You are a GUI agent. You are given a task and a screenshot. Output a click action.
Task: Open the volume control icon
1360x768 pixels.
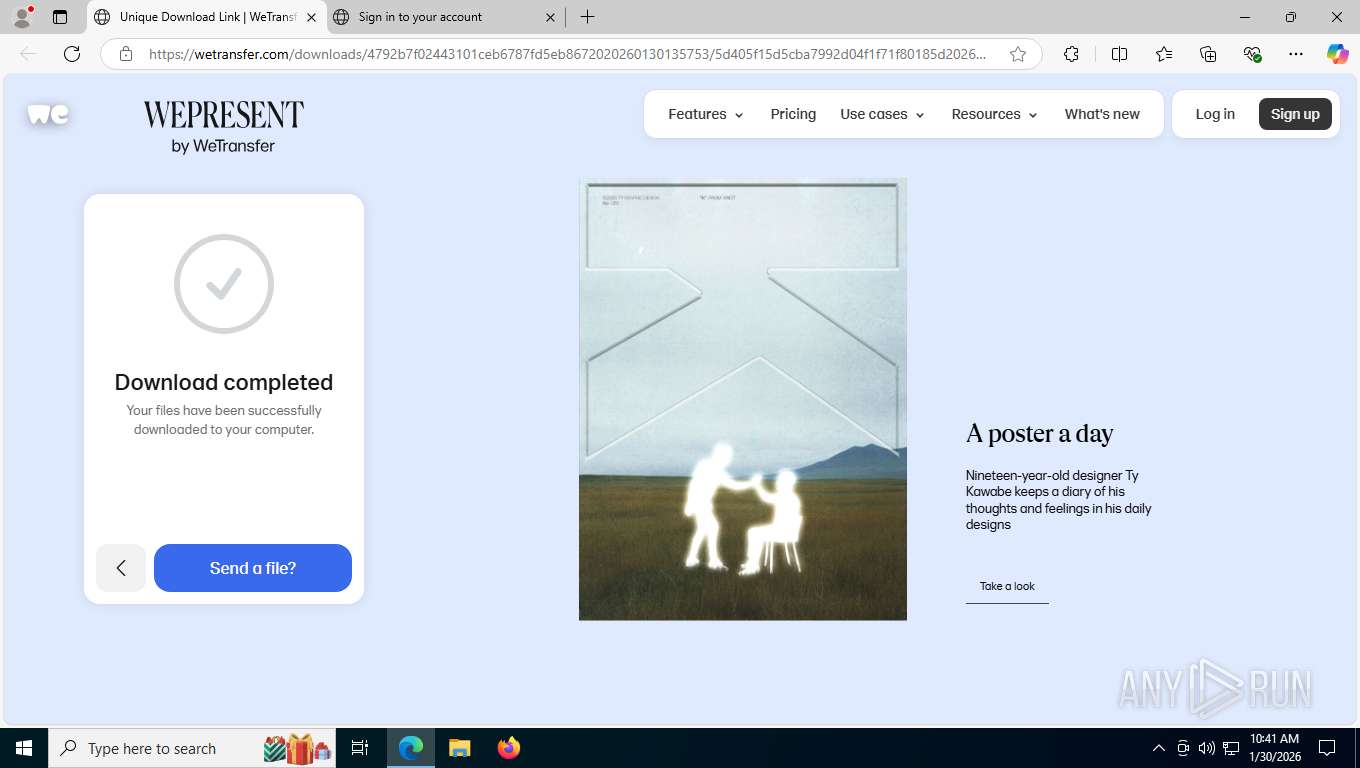[x=1207, y=748]
